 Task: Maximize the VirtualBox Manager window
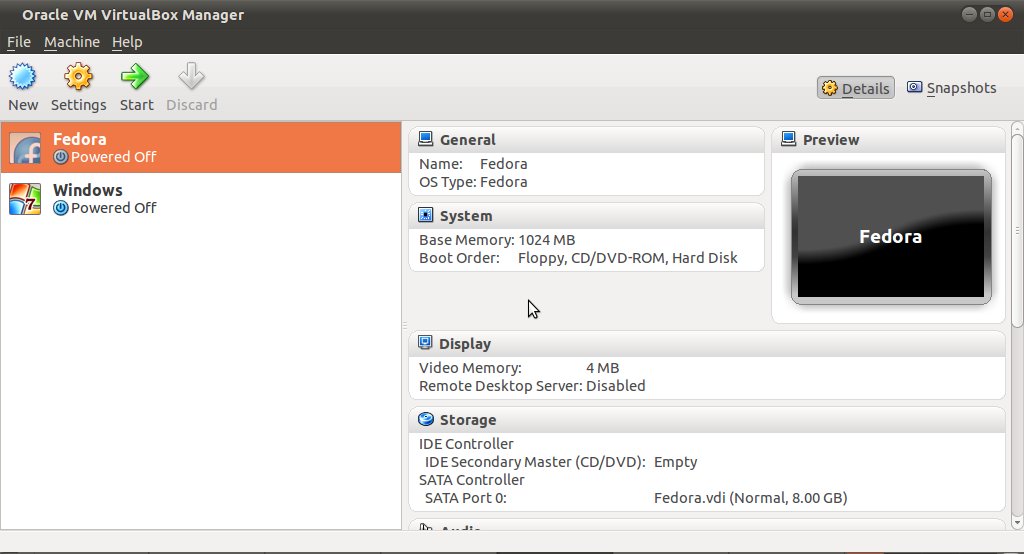(987, 14)
